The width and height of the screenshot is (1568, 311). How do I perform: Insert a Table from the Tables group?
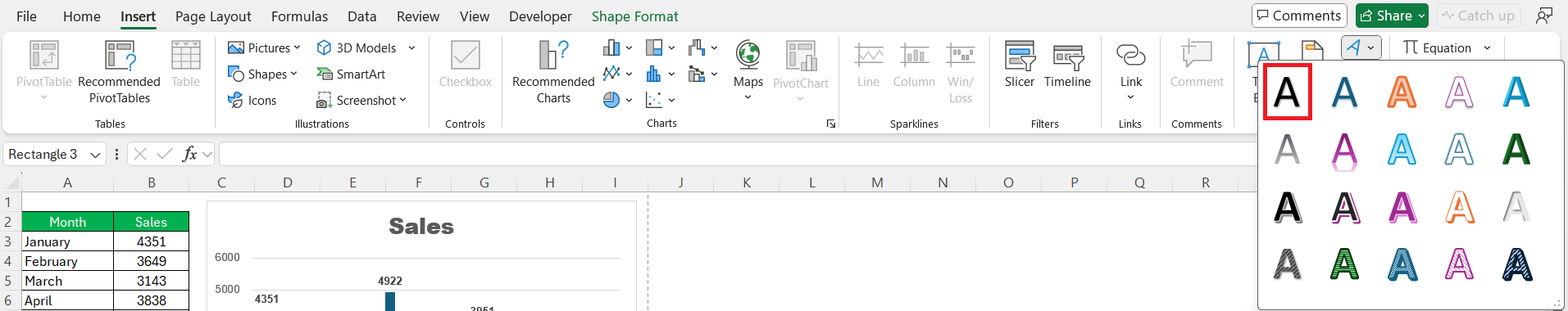pyautogui.click(x=185, y=64)
